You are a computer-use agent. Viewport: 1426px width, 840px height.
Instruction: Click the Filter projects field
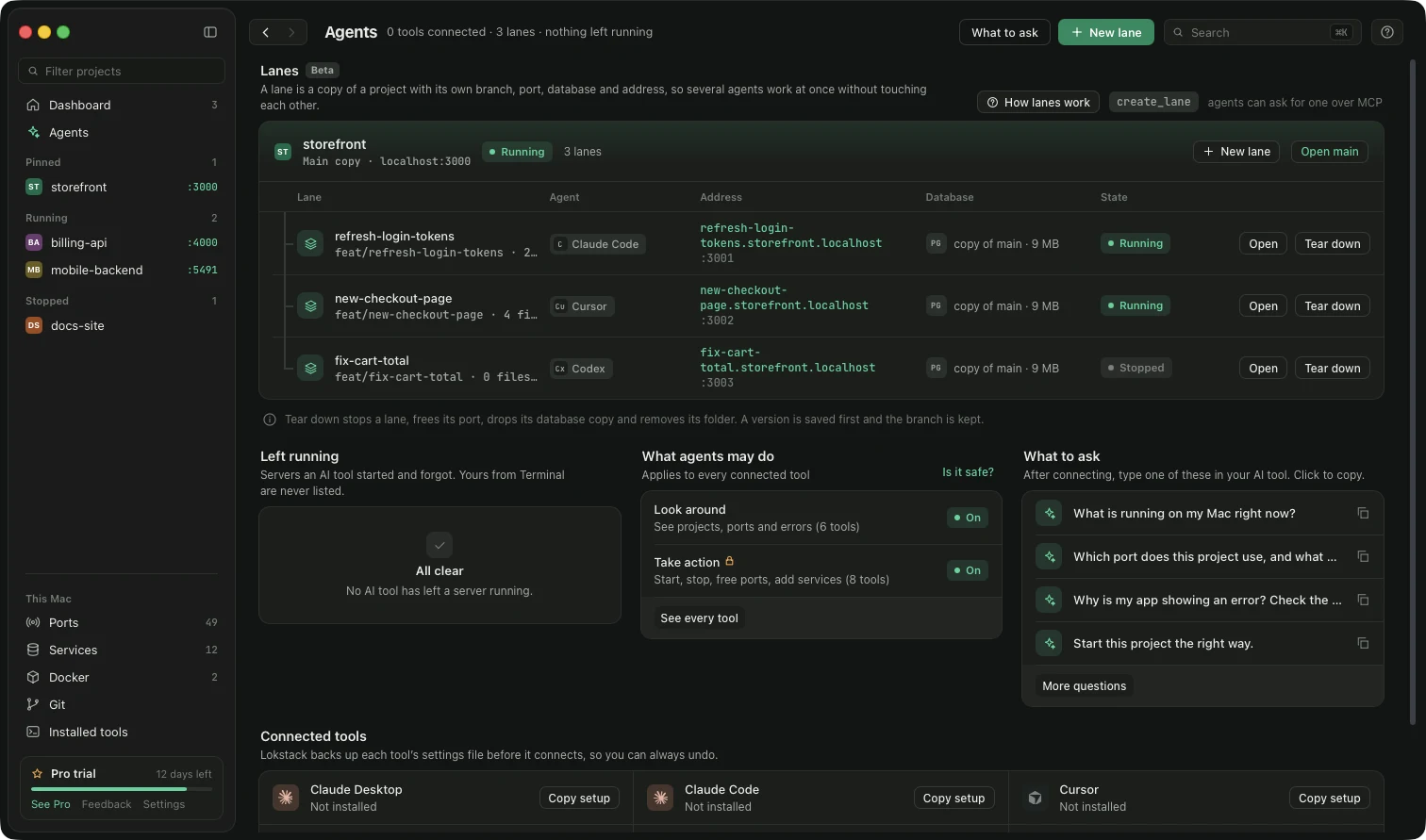[x=122, y=71]
